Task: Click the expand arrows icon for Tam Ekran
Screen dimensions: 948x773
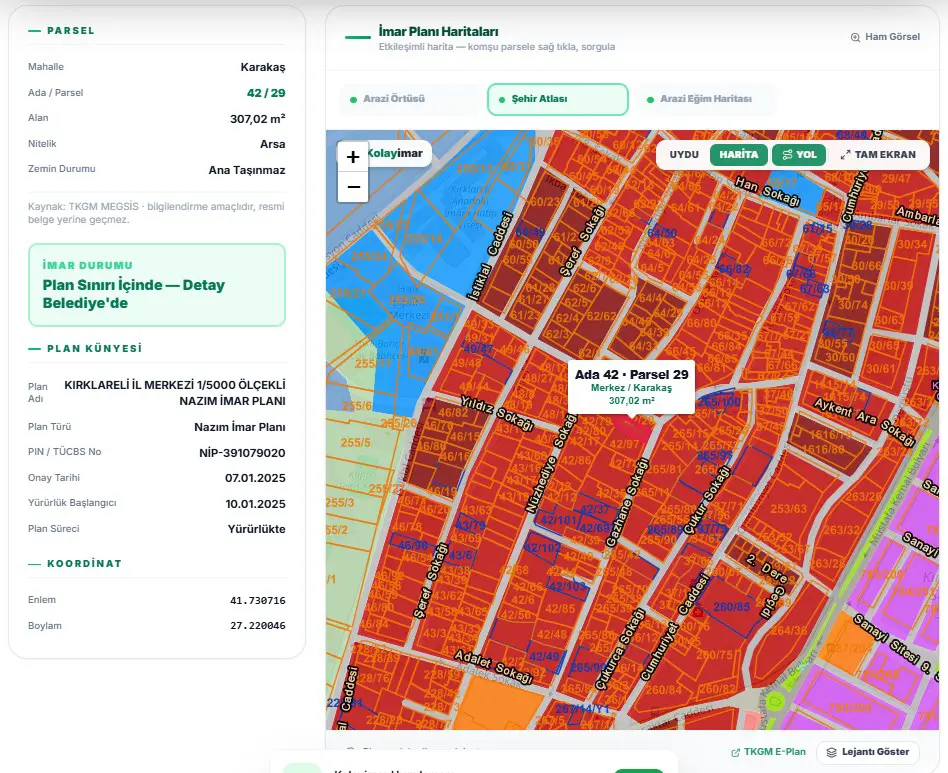Action: [845, 155]
